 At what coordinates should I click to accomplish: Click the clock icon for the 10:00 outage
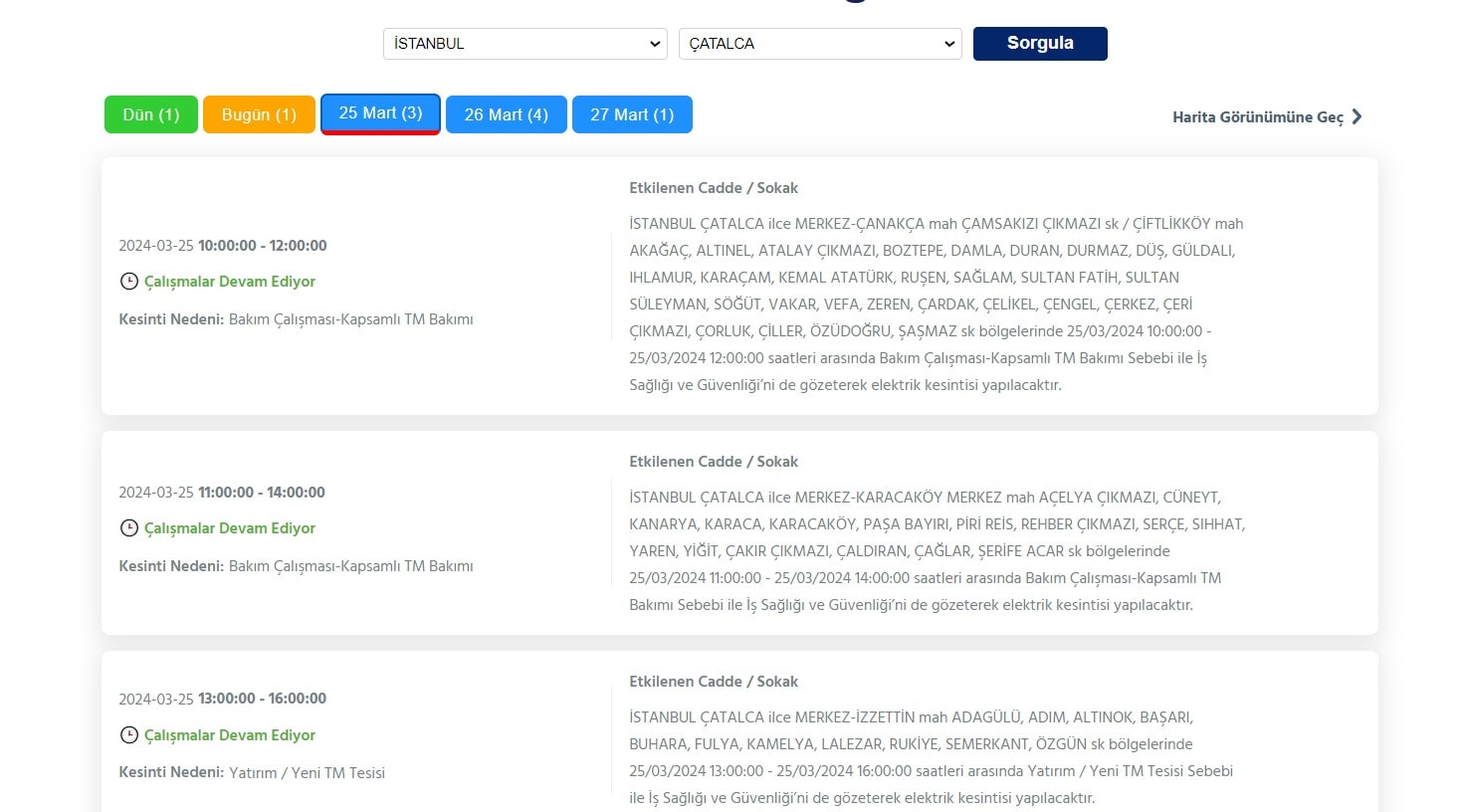tap(128, 282)
